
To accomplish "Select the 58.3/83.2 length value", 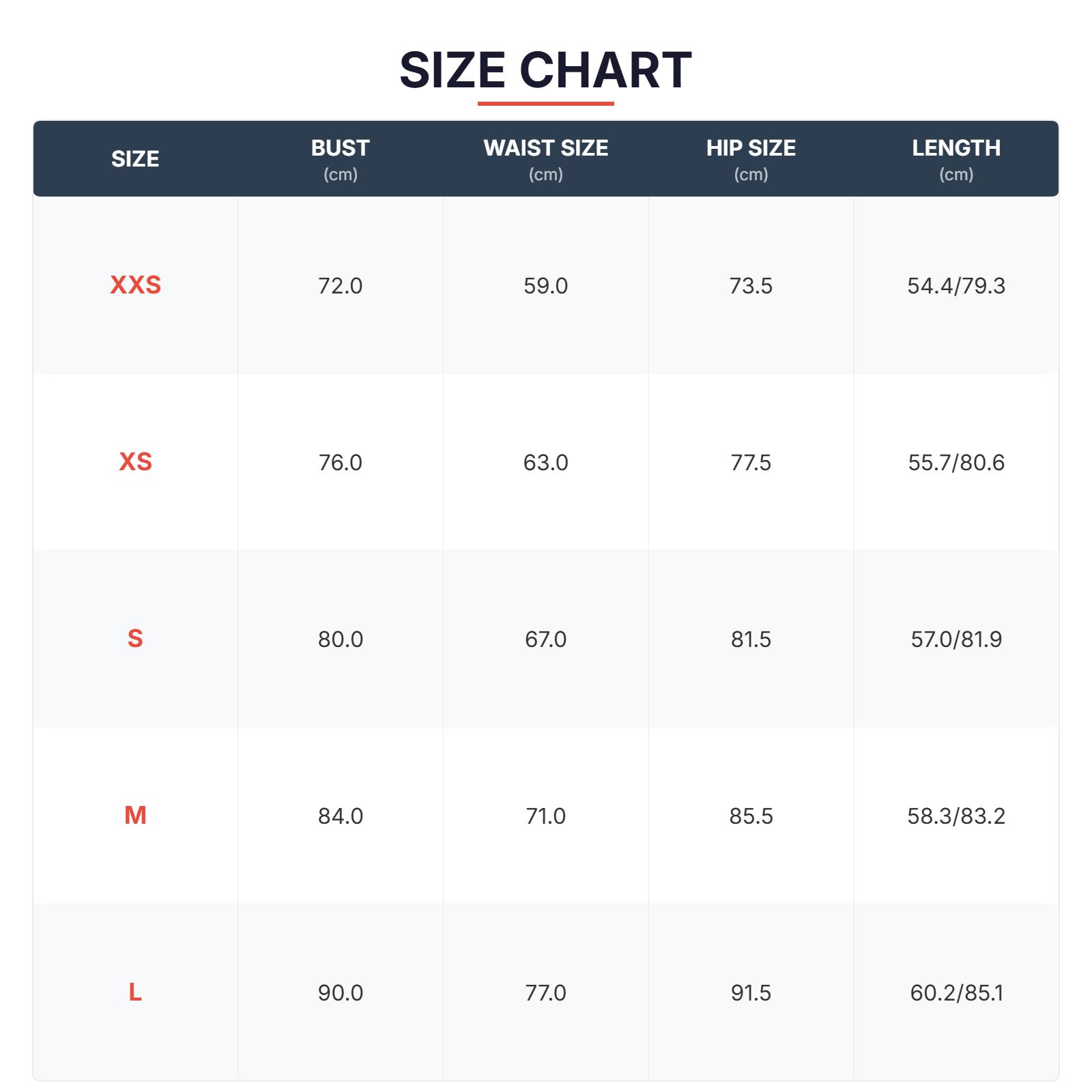I will pos(956,816).
